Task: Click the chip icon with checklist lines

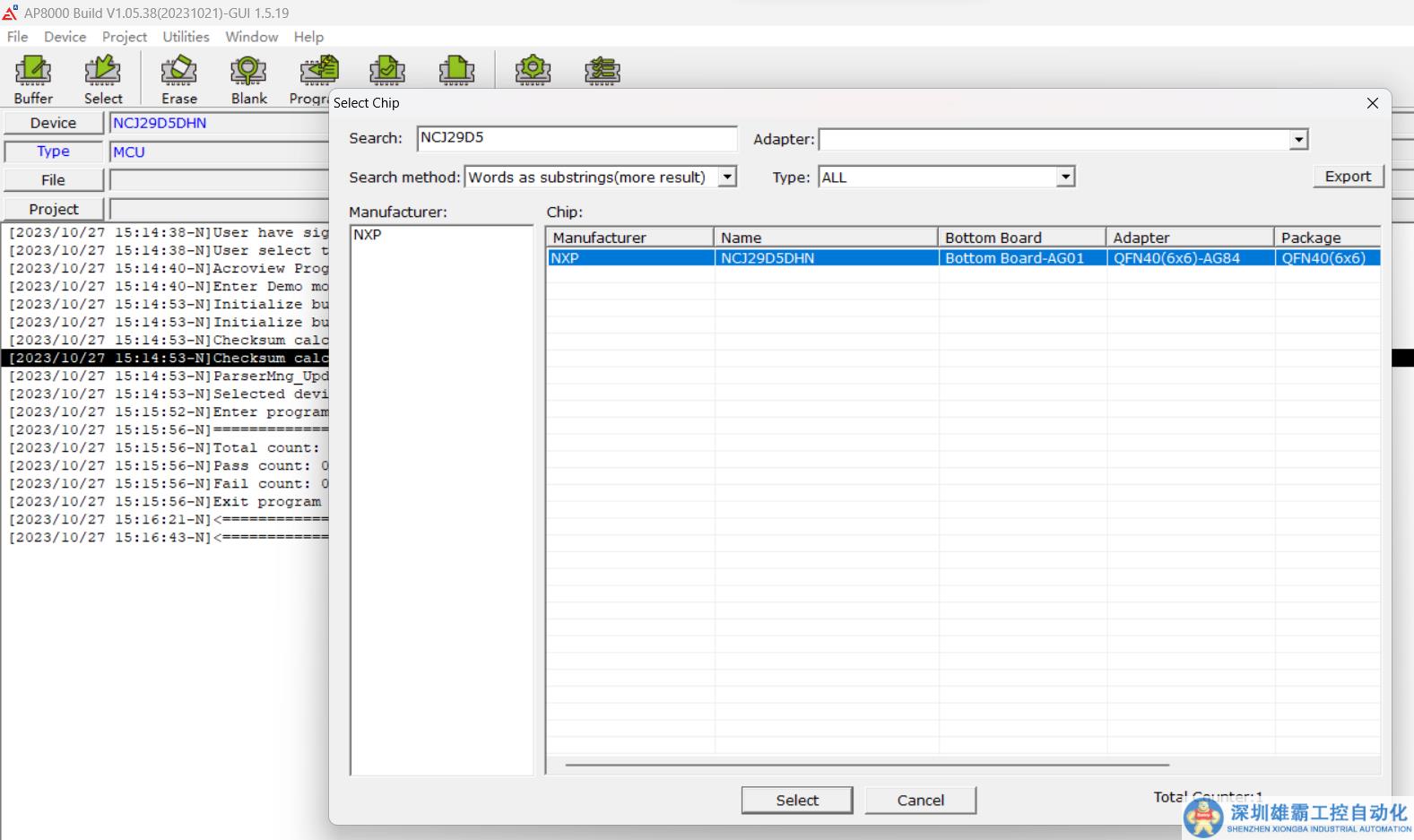Action: [602, 70]
